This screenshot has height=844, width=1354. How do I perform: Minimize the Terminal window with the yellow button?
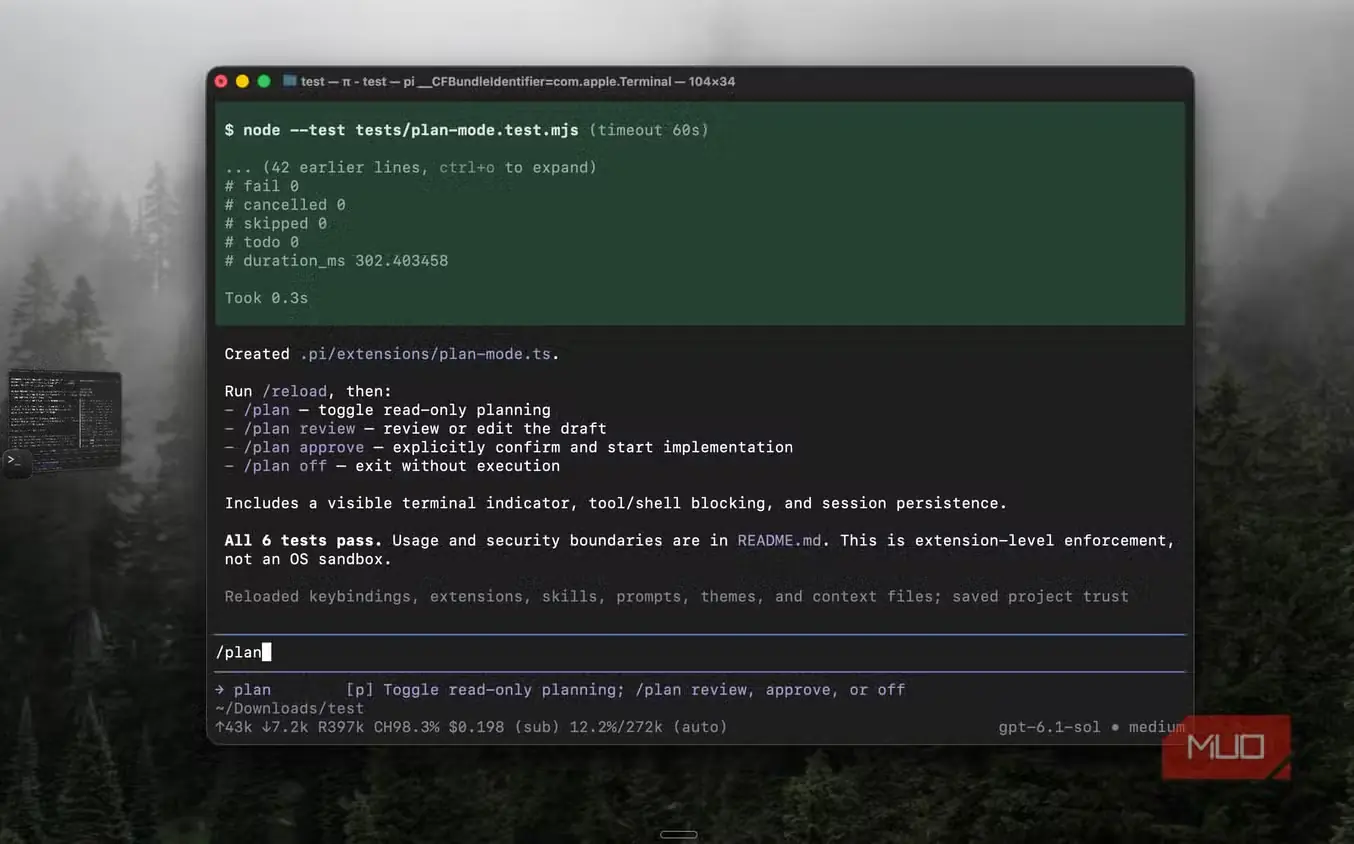tap(242, 81)
